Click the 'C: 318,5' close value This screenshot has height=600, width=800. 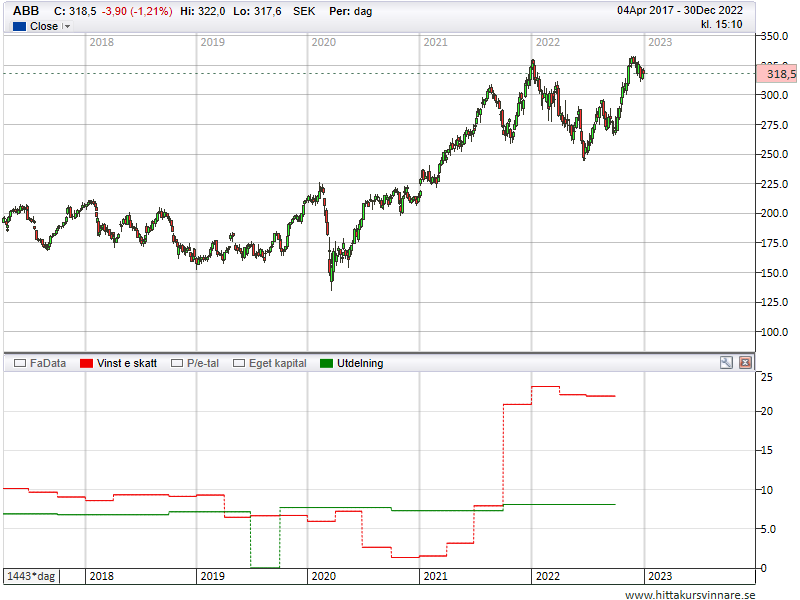pos(75,11)
